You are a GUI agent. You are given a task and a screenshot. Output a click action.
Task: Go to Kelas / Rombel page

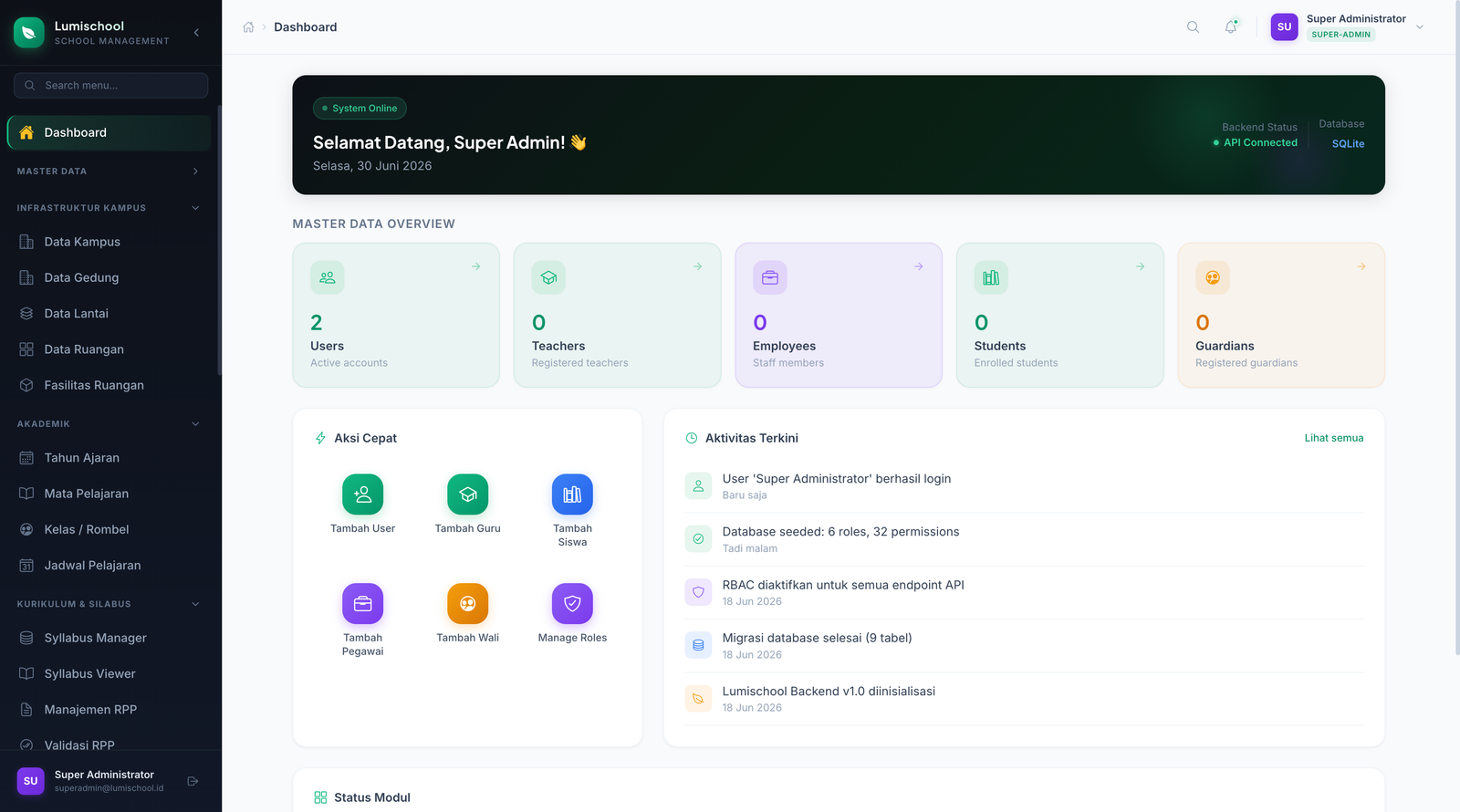[x=109, y=530]
